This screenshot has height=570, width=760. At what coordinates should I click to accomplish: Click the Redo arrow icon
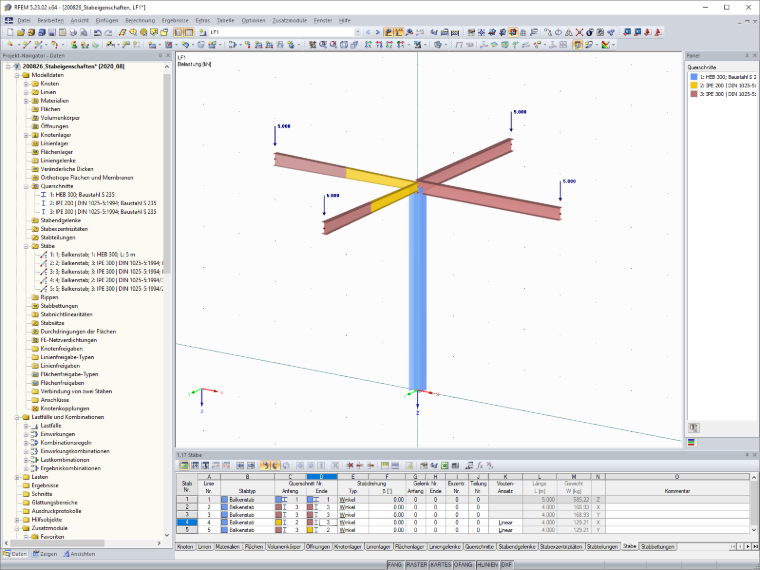tap(109, 32)
